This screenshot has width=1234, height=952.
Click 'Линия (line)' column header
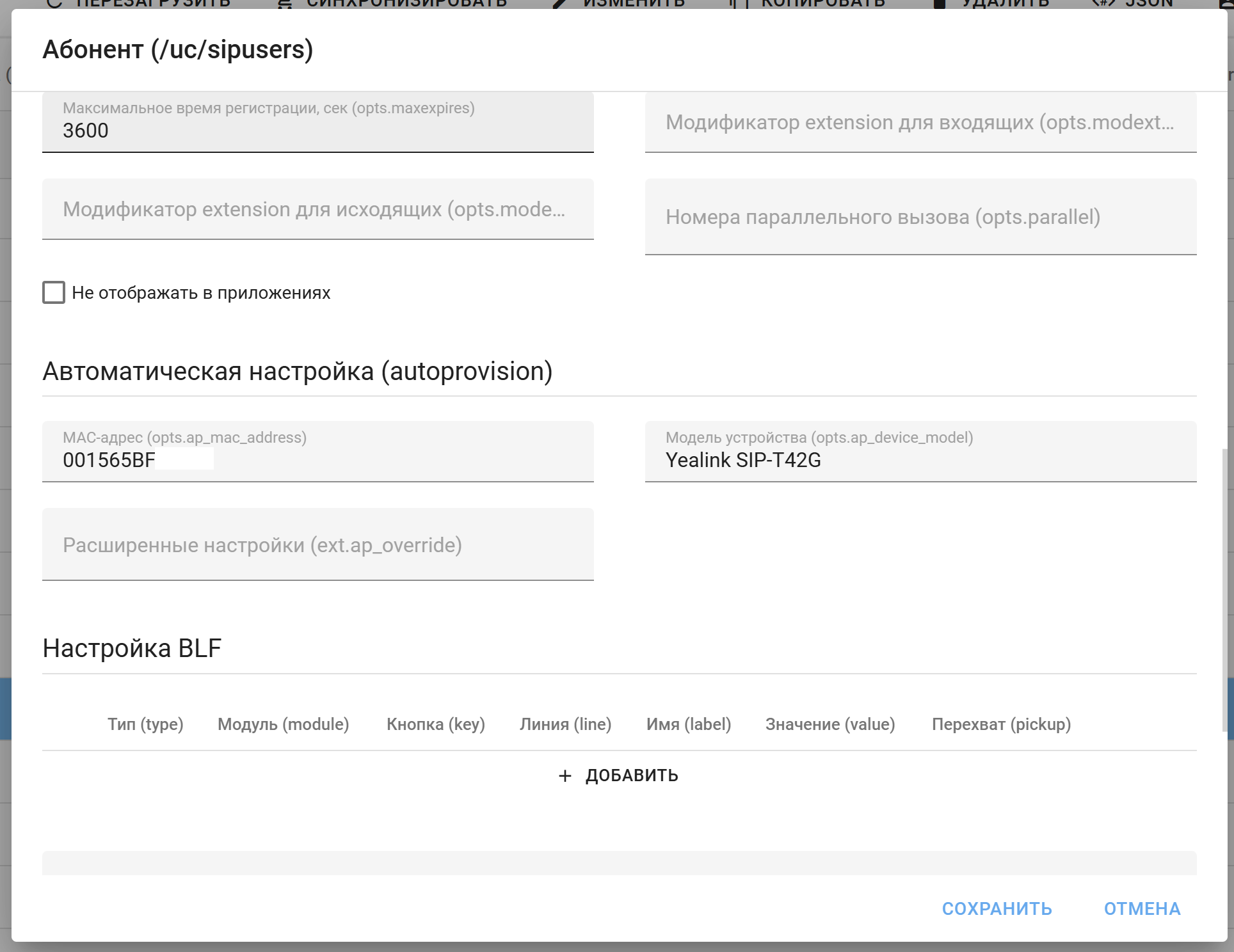tap(565, 724)
